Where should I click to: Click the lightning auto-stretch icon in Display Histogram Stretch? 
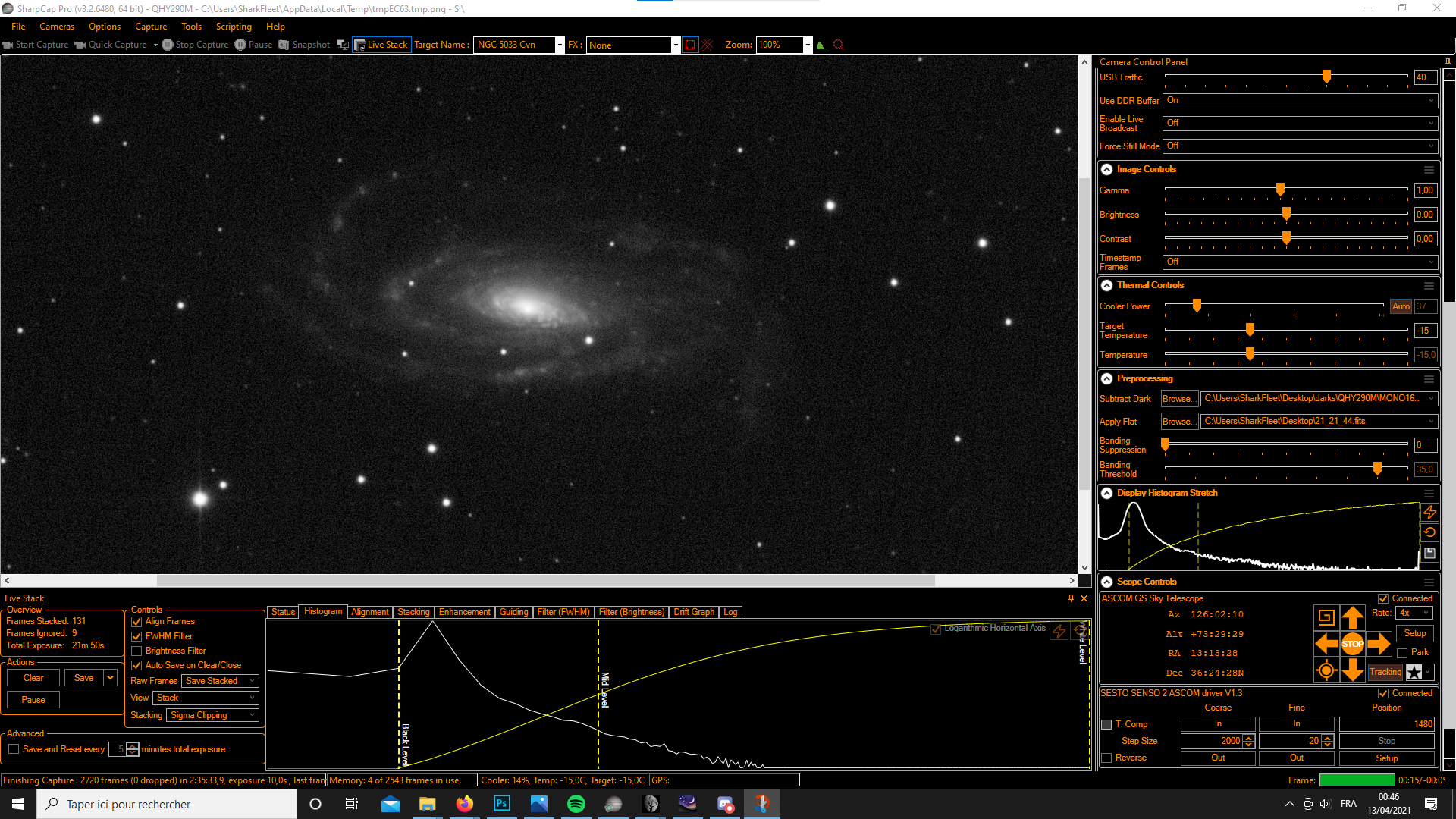[1429, 513]
